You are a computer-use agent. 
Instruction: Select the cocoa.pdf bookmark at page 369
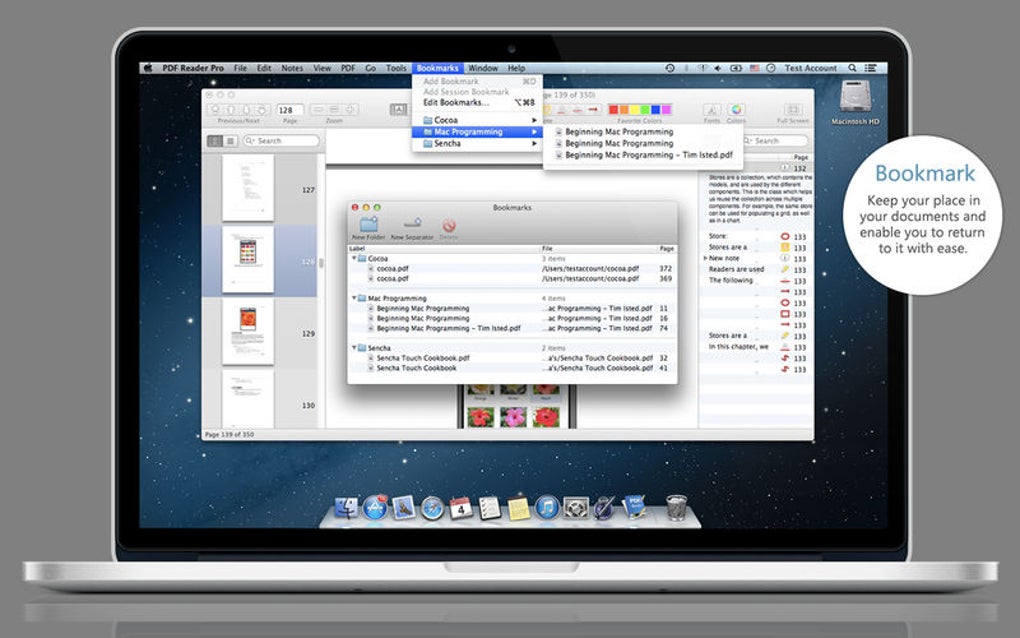tap(512, 278)
